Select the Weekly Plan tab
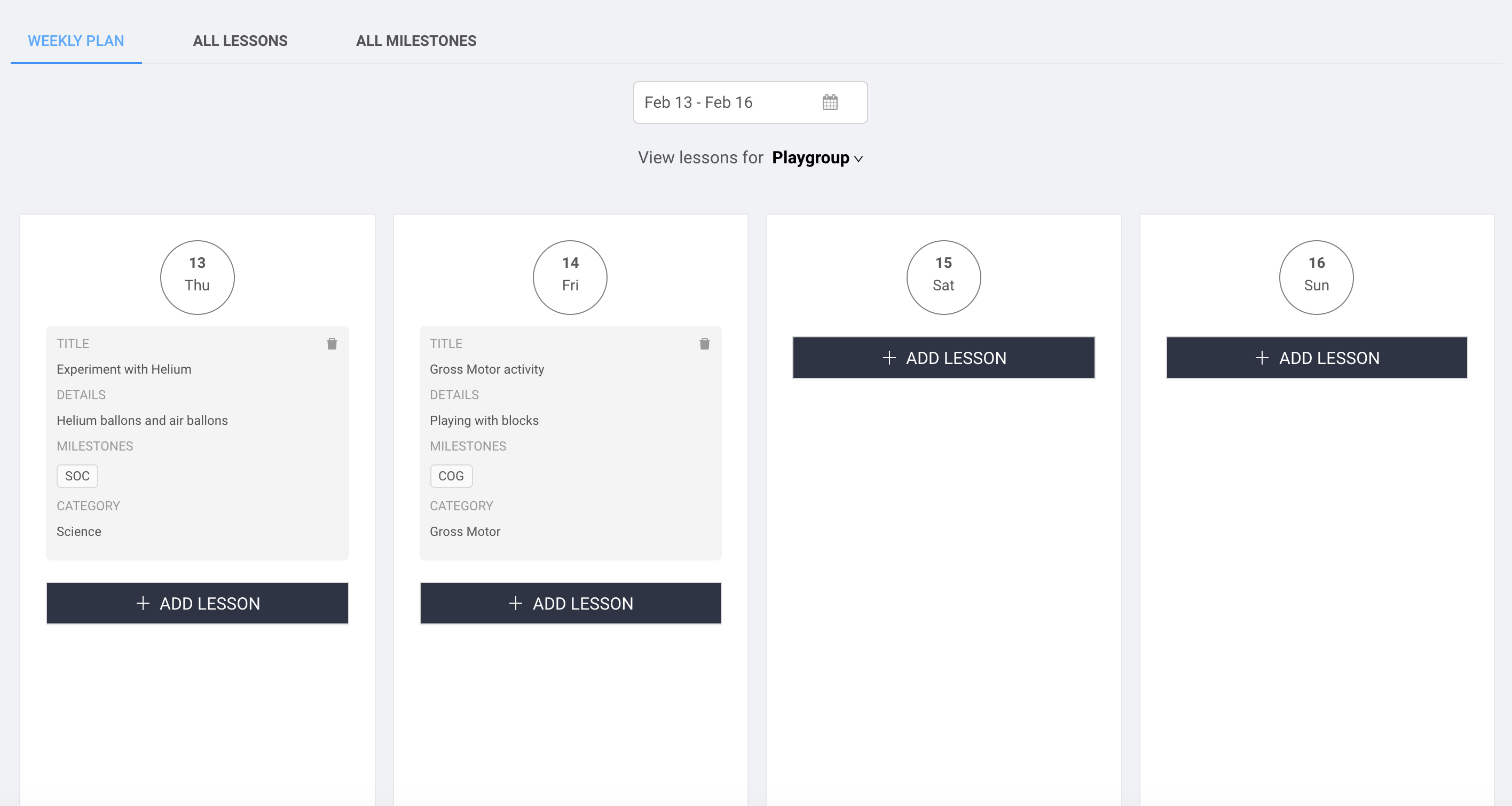This screenshot has height=806, width=1512. click(x=76, y=41)
